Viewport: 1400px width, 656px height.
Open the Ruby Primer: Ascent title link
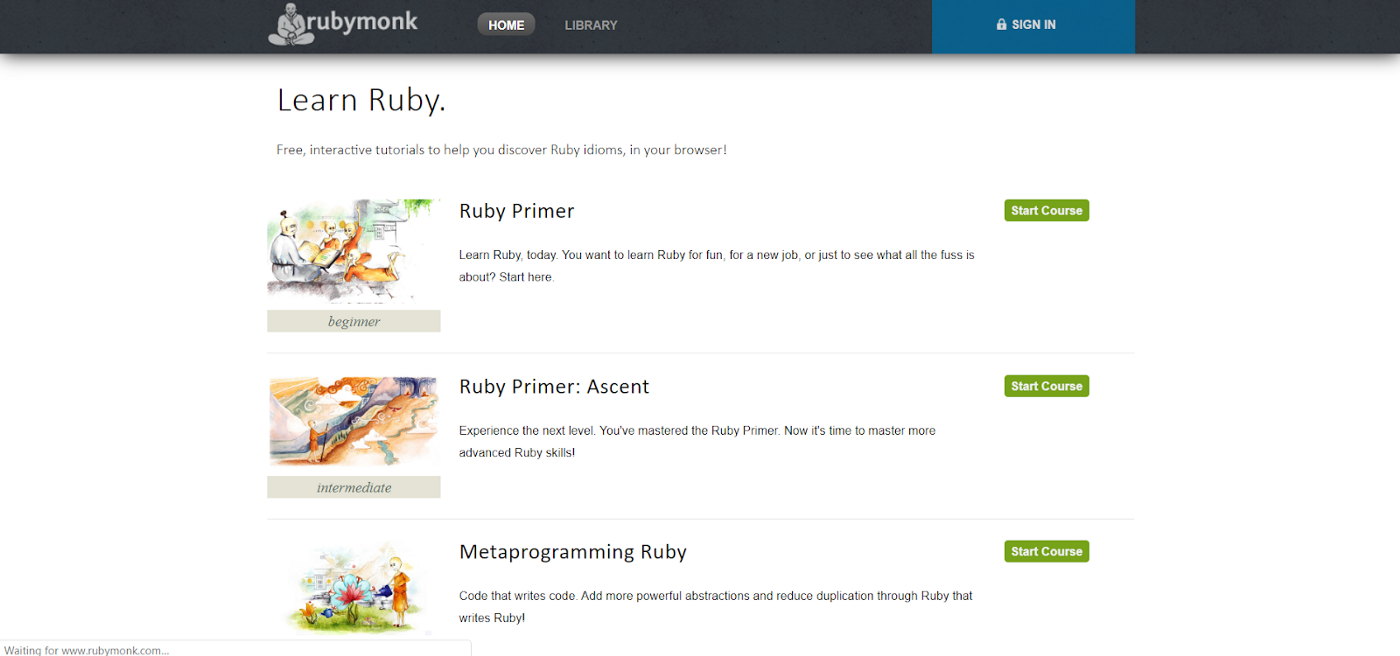click(x=554, y=387)
